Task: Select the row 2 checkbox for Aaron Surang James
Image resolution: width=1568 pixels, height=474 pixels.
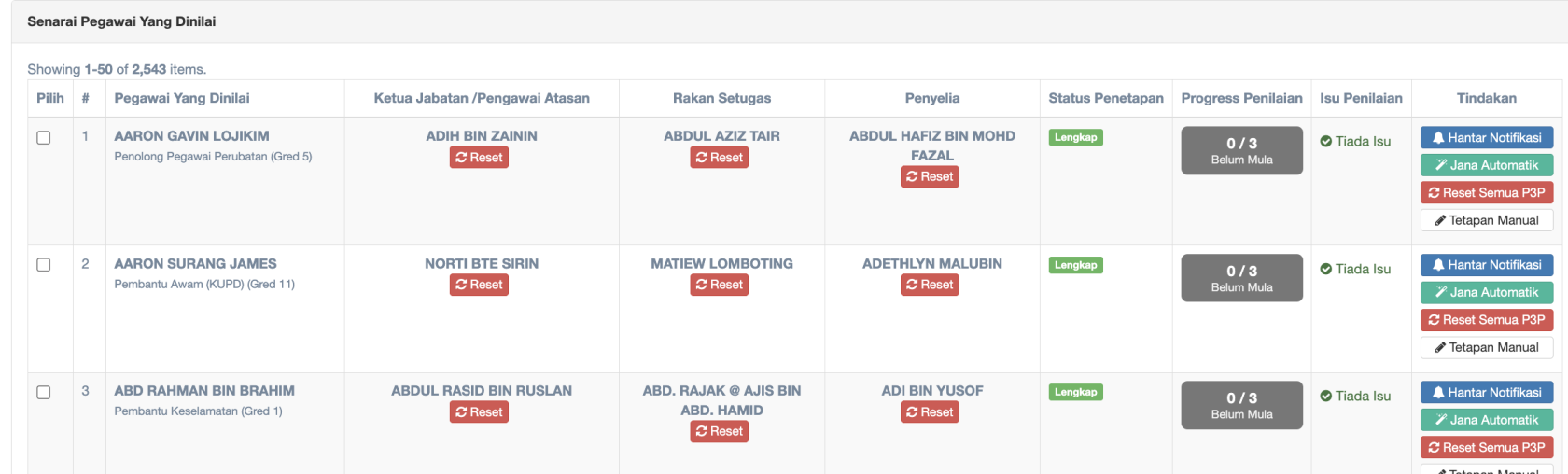Action: tap(44, 265)
